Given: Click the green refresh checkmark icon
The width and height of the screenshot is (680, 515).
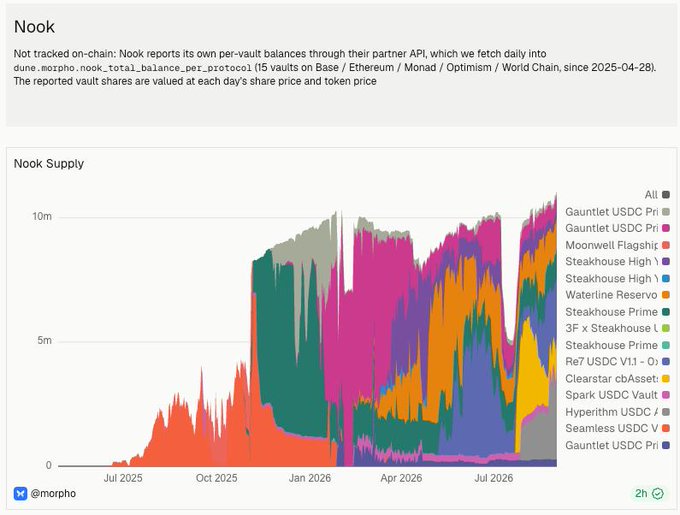Looking at the screenshot, I should (x=658, y=493).
